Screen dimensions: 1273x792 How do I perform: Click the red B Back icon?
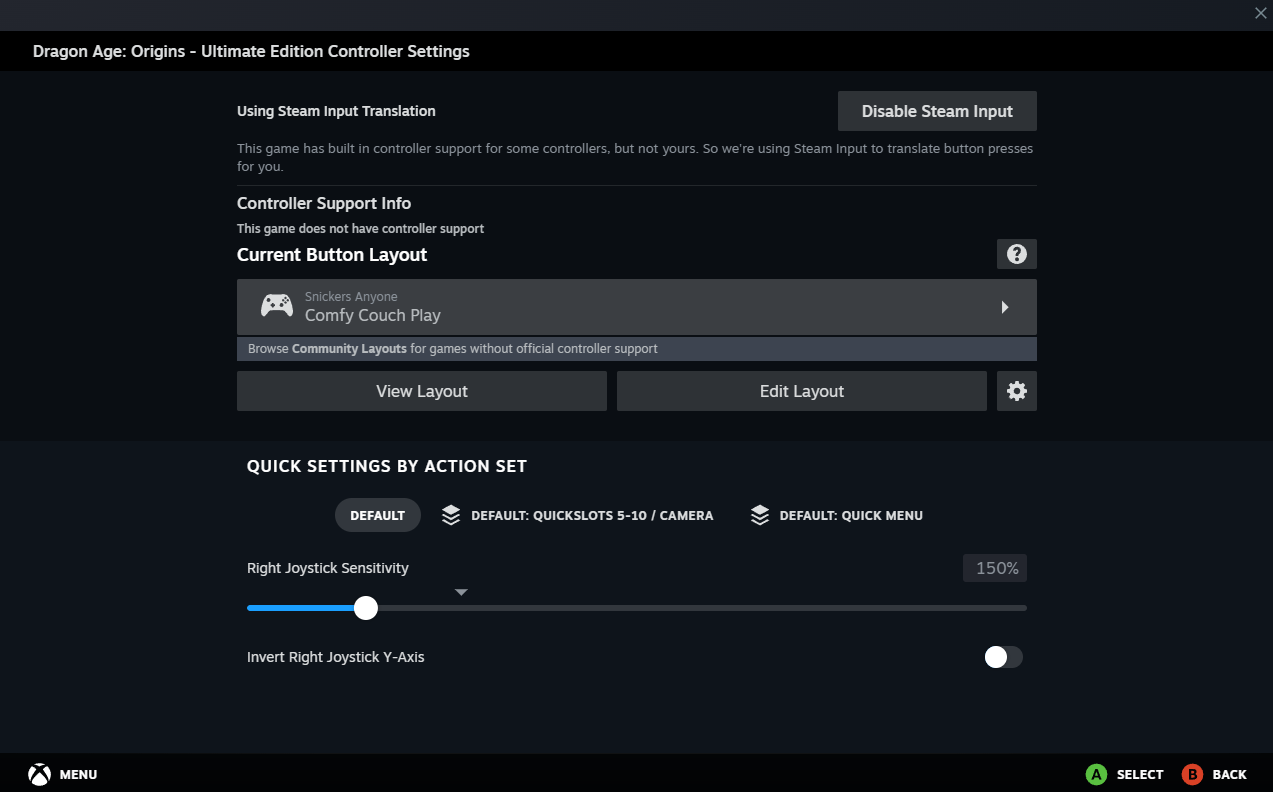pos(1192,774)
